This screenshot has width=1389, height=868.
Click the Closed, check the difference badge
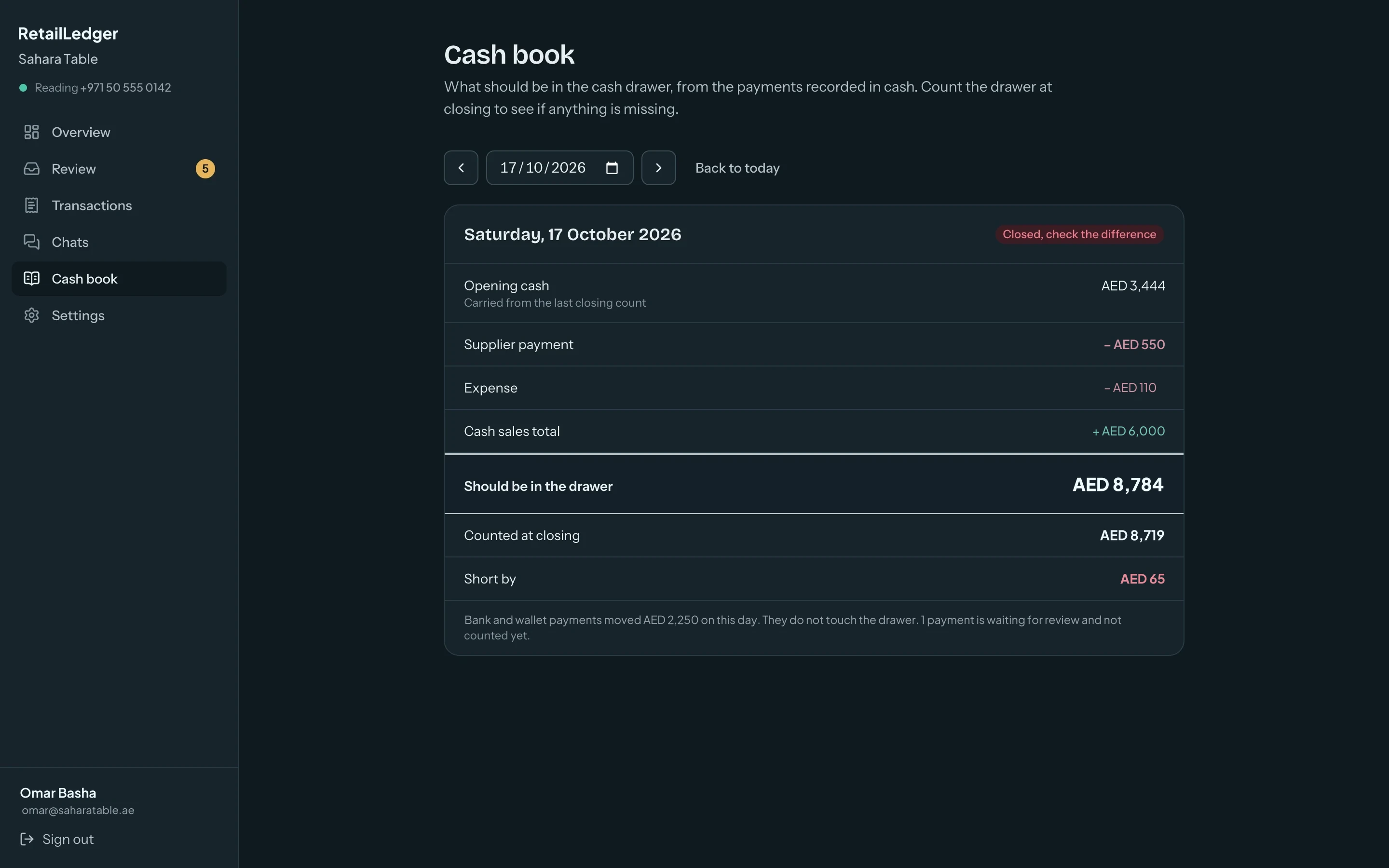(1079, 234)
